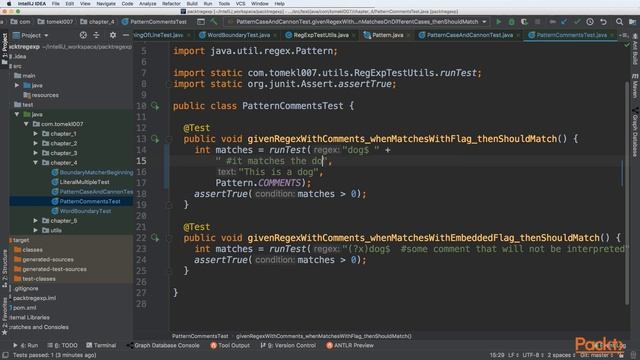Screen dimensions: 640x360
Task: Run second test method gutter icon on line 22
Action: [x=155, y=238]
